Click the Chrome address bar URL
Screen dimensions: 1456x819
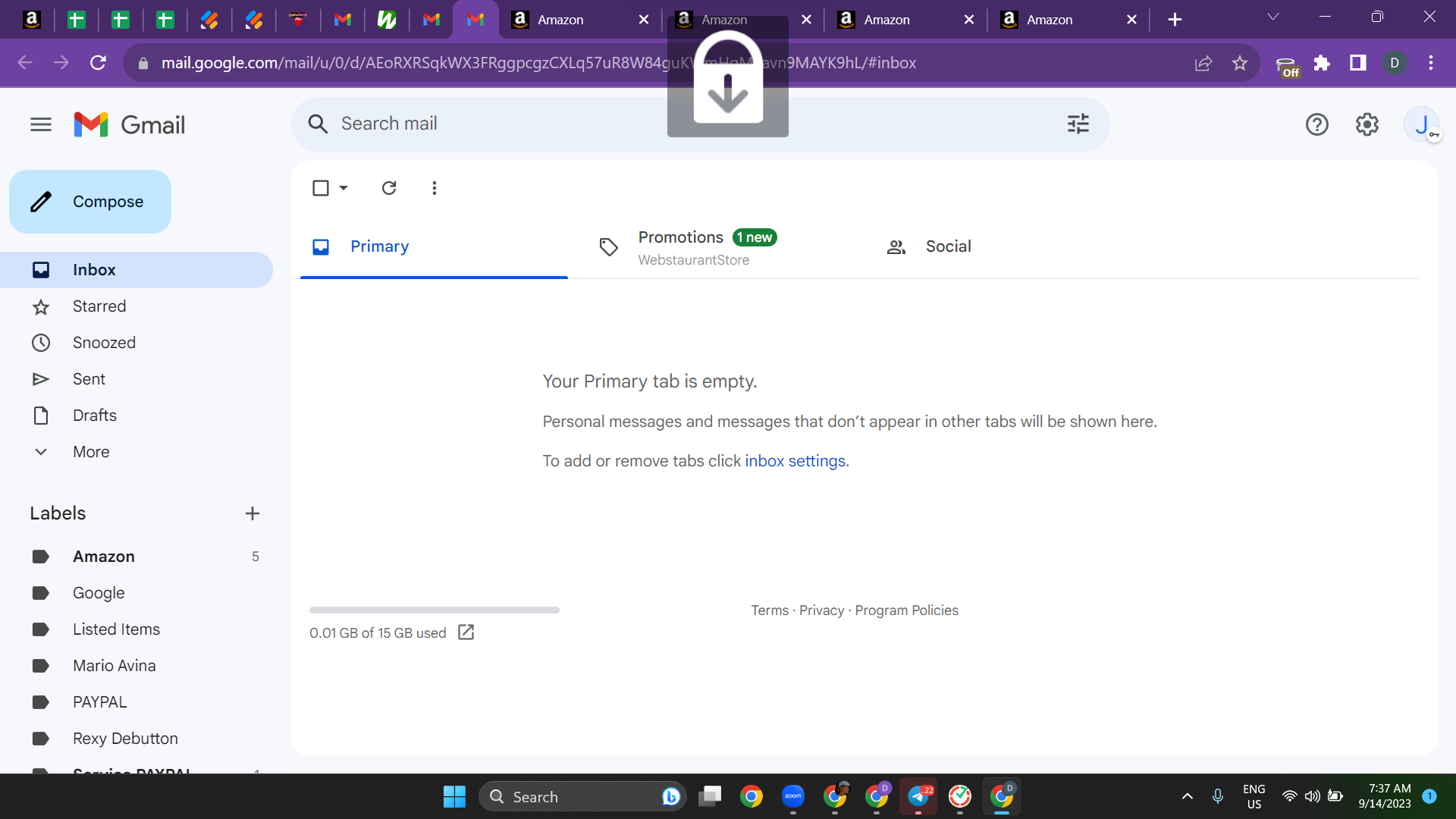point(538,63)
